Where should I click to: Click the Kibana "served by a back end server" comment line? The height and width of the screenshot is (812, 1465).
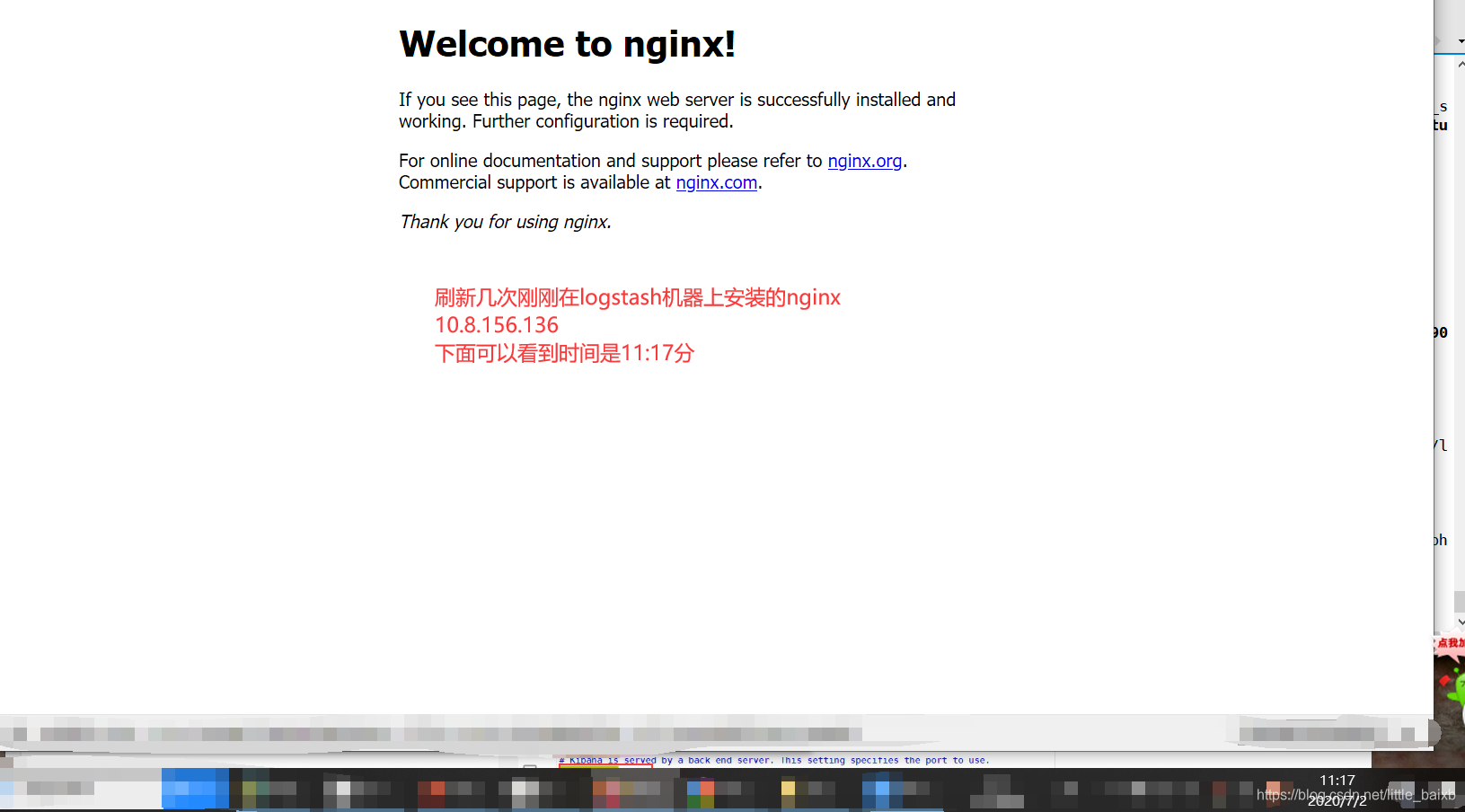tap(773, 760)
